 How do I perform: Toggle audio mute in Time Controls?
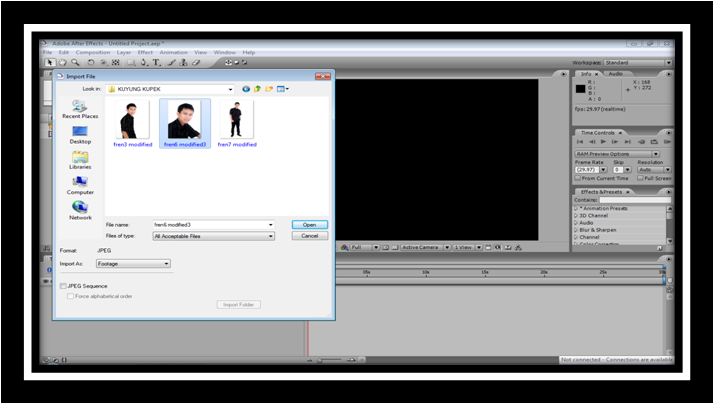click(642, 142)
